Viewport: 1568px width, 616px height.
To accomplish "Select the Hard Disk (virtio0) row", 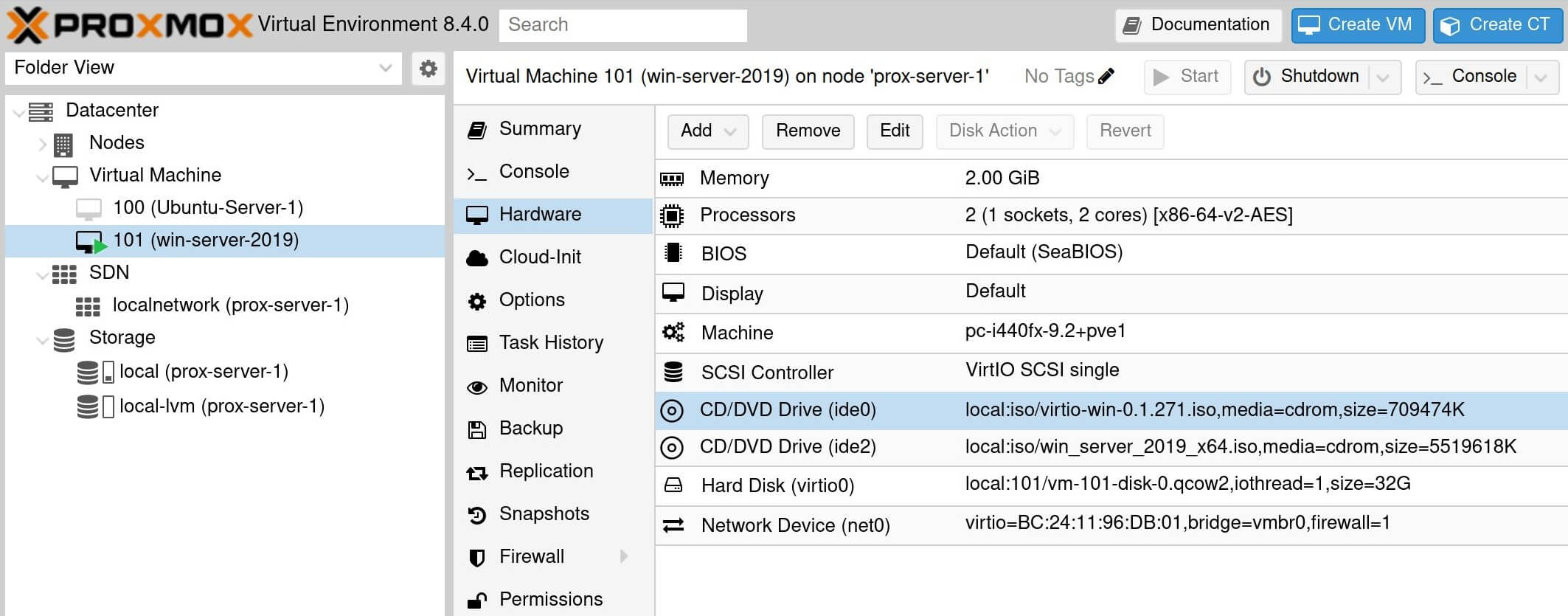I will tap(1111, 485).
